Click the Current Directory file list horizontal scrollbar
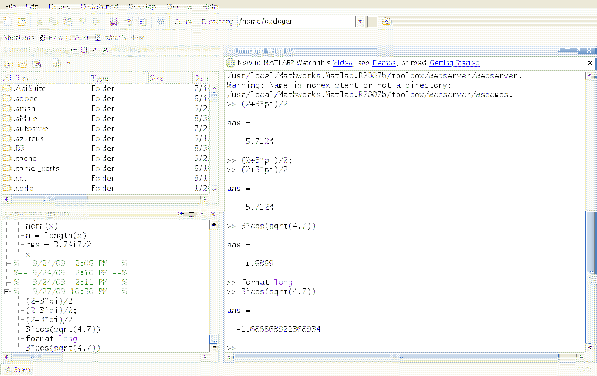Screen dimensions: 597x376 tap(105, 199)
